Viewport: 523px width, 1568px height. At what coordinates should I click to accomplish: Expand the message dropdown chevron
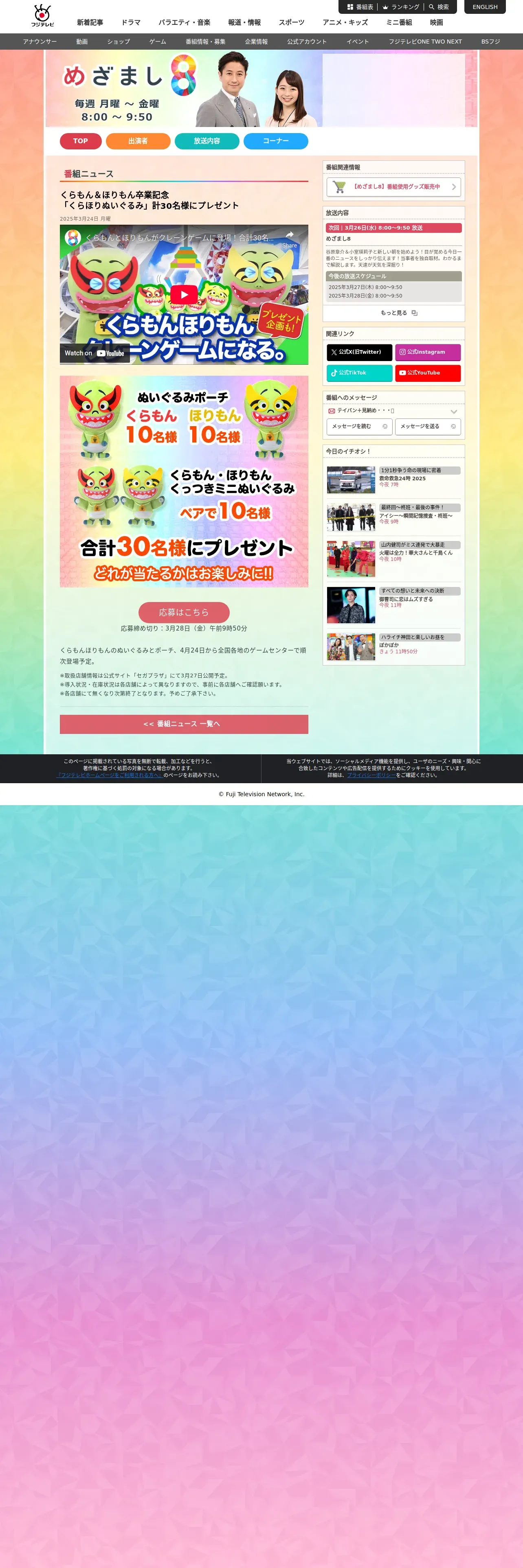pyautogui.click(x=454, y=412)
